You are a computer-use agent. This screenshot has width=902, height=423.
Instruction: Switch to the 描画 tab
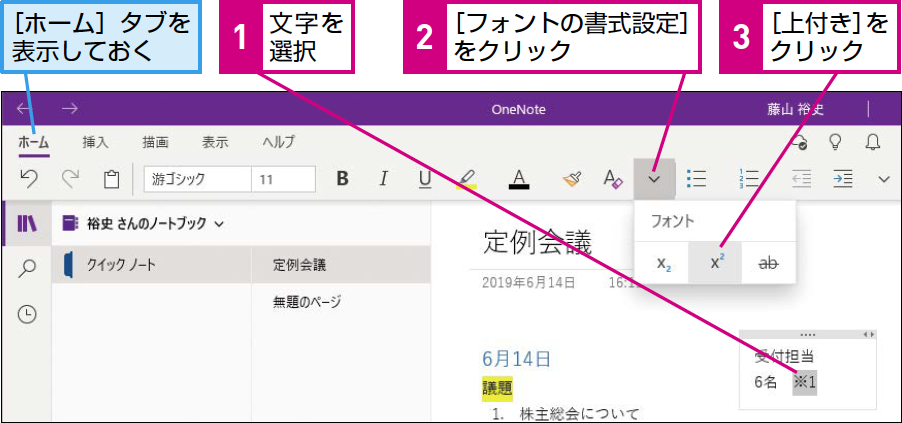coord(155,143)
